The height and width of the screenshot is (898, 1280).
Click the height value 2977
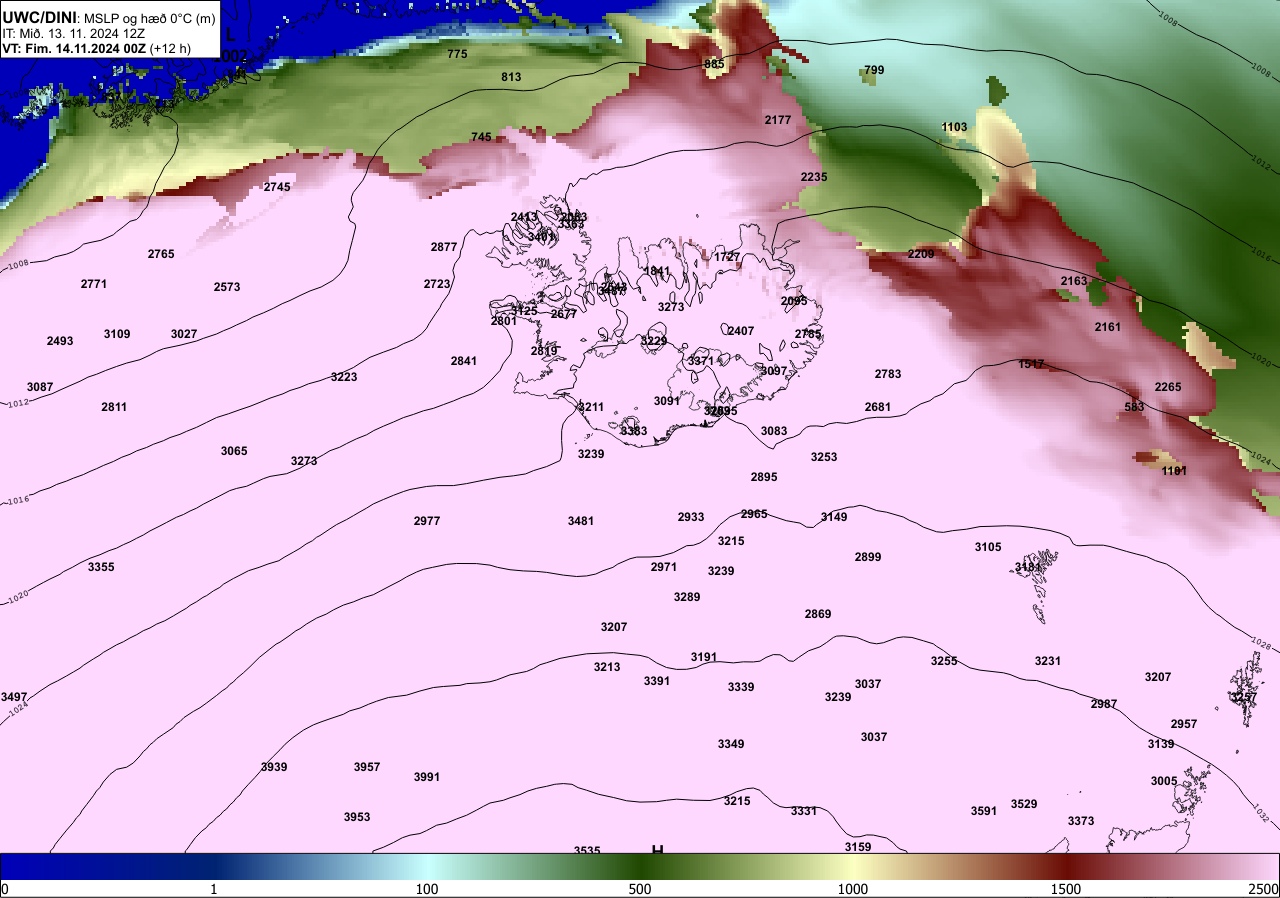point(427,521)
